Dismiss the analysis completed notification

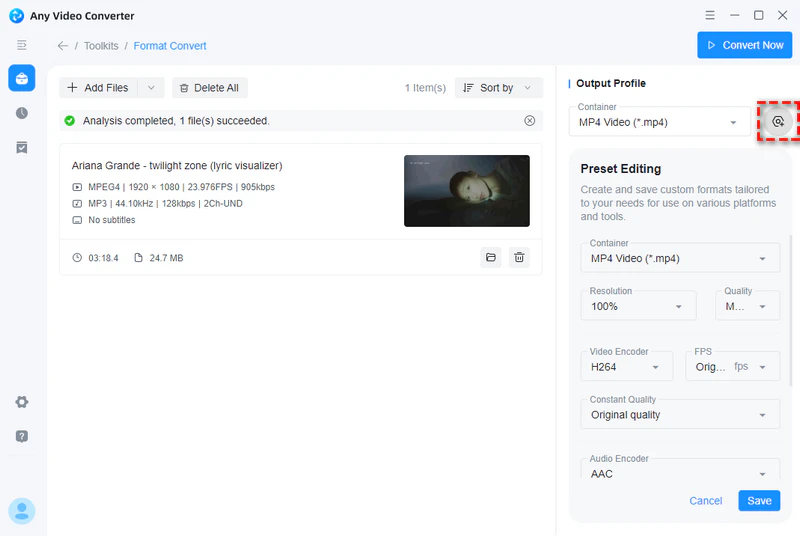(530, 121)
